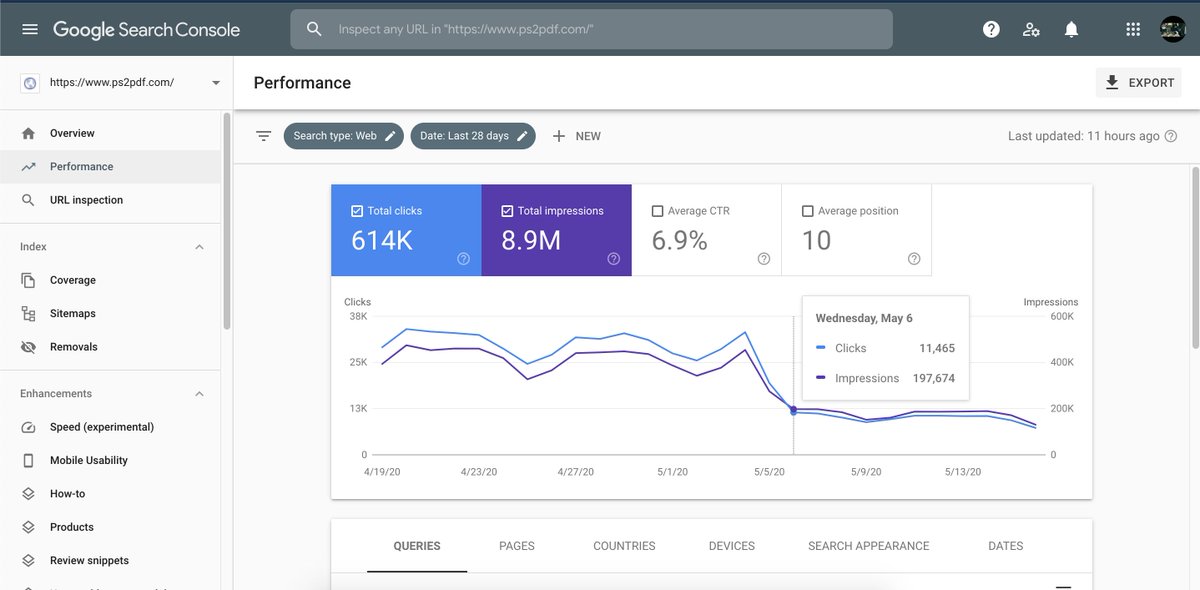Screen dimensions: 1200x590
Task: Collapse the Enhancements section
Action: (199, 394)
